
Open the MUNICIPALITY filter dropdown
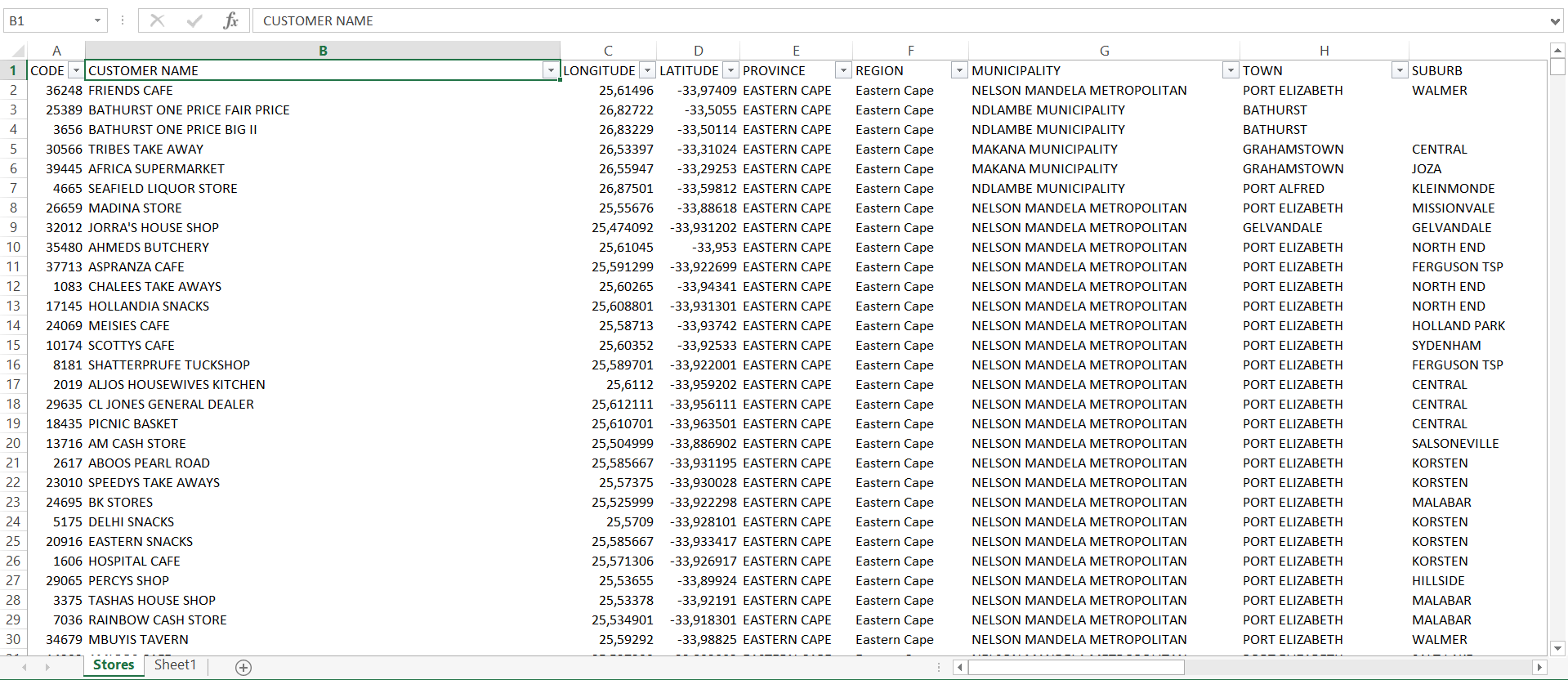click(1231, 71)
